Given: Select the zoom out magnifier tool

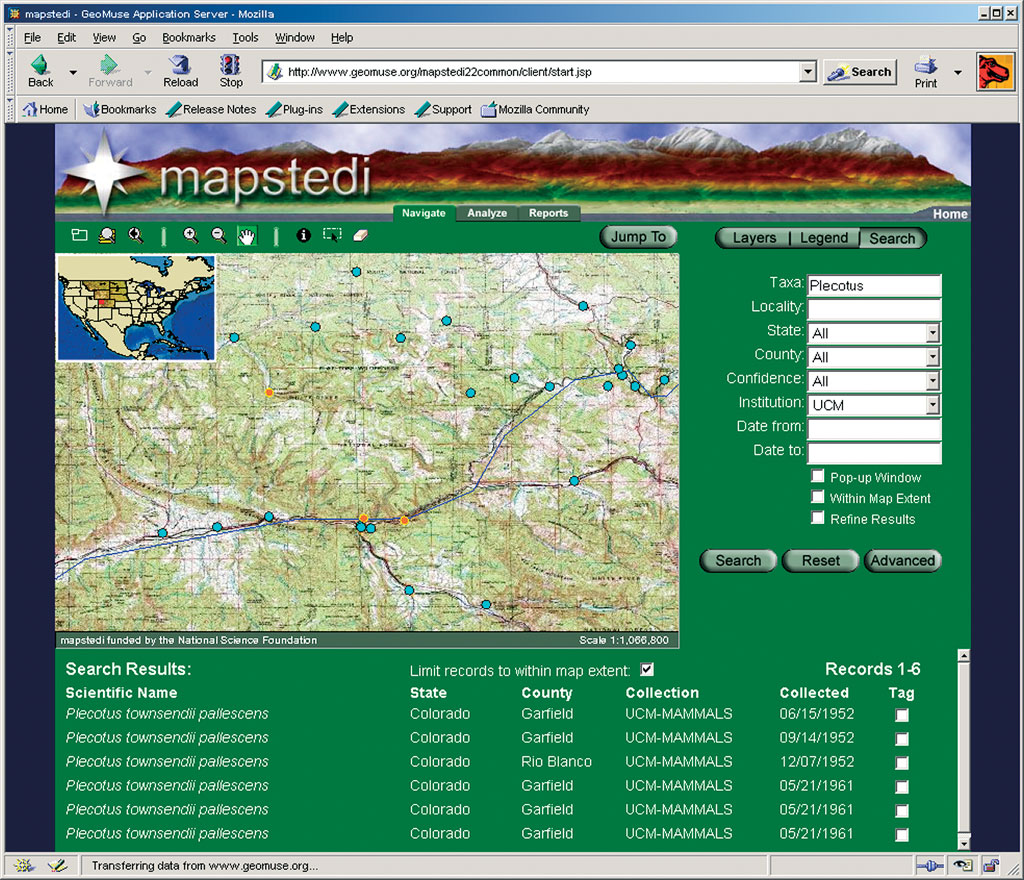Looking at the screenshot, I should [x=219, y=235].
